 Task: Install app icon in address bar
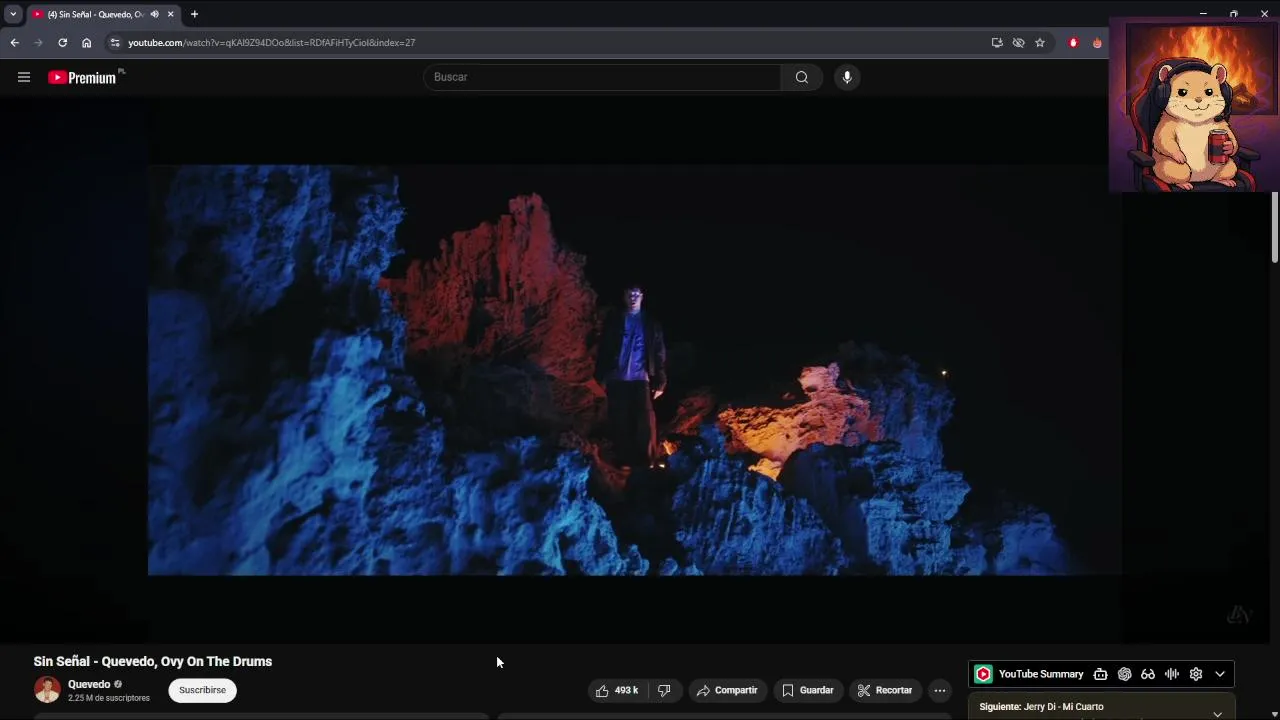pyautogui.click(x=997, y=43)
